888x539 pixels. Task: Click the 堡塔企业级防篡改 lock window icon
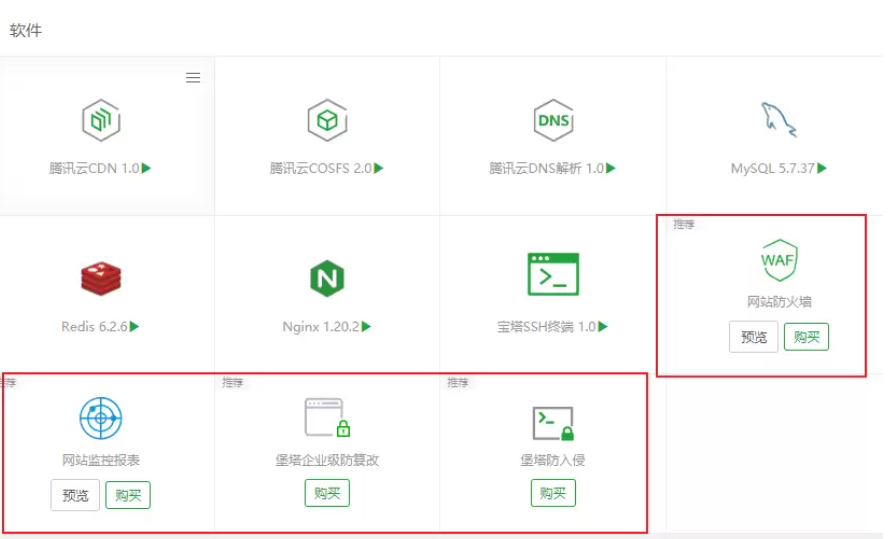coord(327,418)
